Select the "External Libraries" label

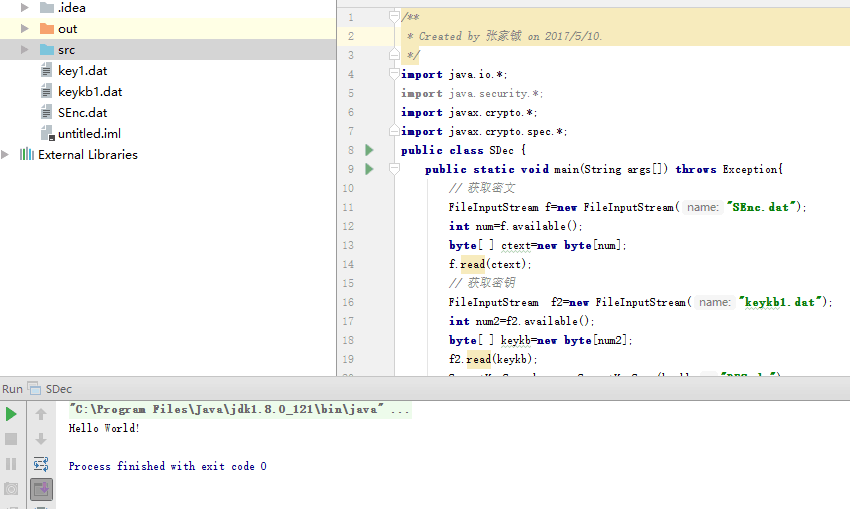click(88, 154)
